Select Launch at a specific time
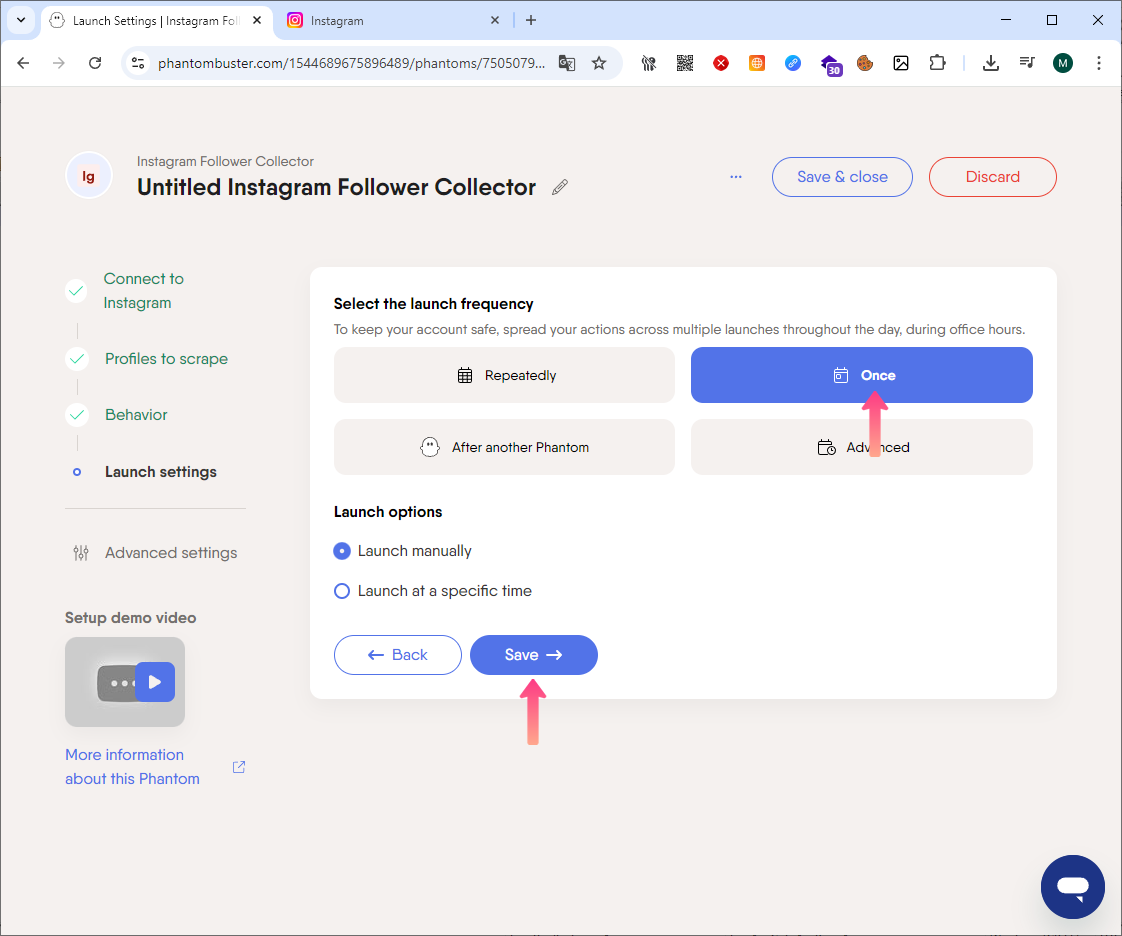 [342, 591]
